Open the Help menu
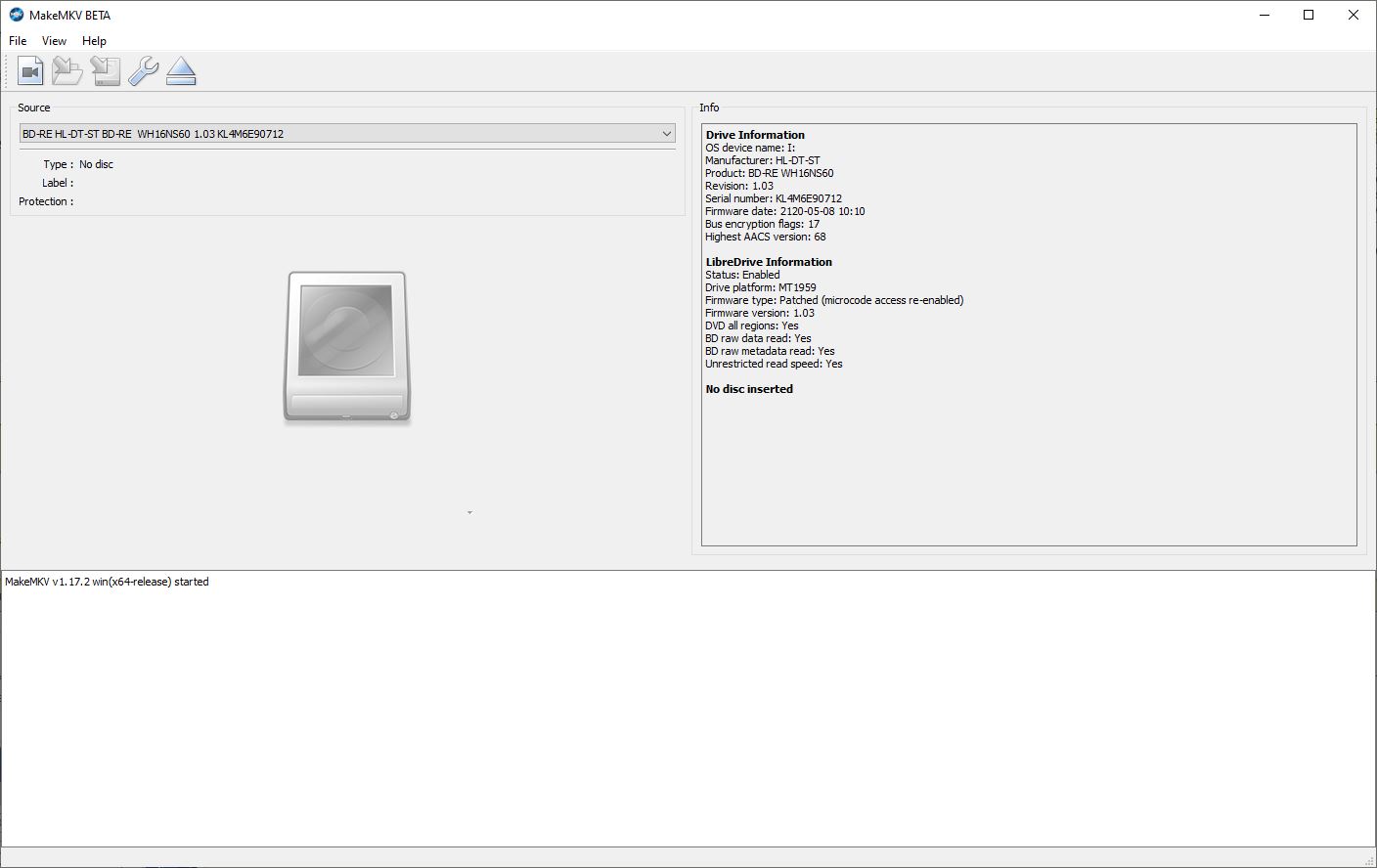1377x868 pixels. pyautogui.click(x=94, y=41)
